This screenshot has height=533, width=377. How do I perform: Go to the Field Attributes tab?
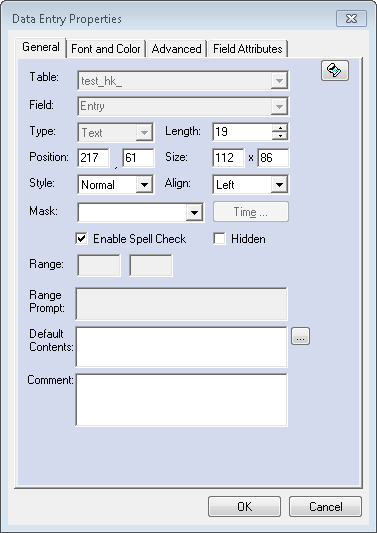[248, 49]
